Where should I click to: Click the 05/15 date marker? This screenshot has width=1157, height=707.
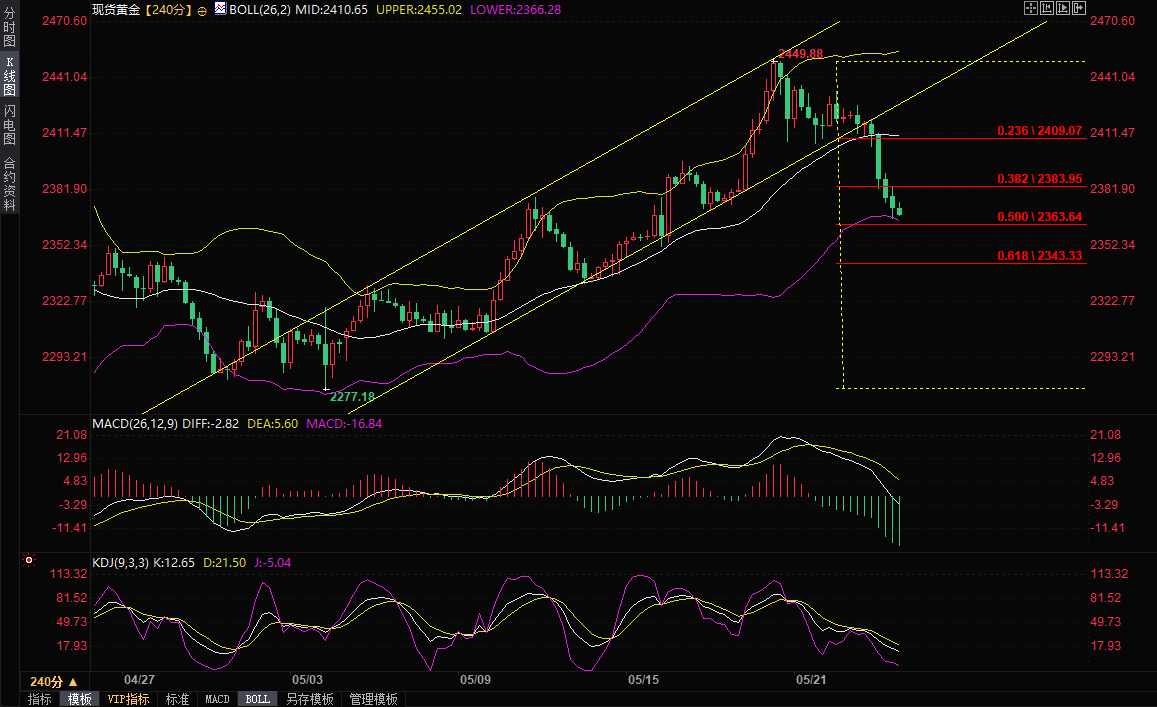643,680
